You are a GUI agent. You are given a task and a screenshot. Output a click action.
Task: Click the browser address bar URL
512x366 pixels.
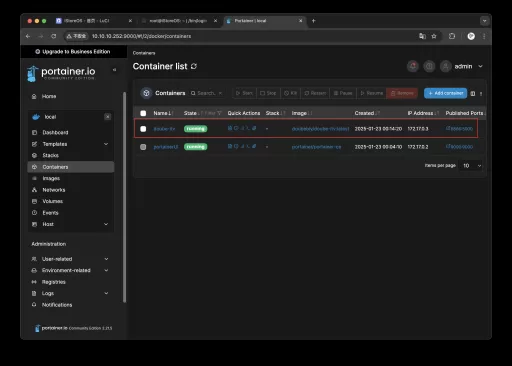(x=141, y=36)
